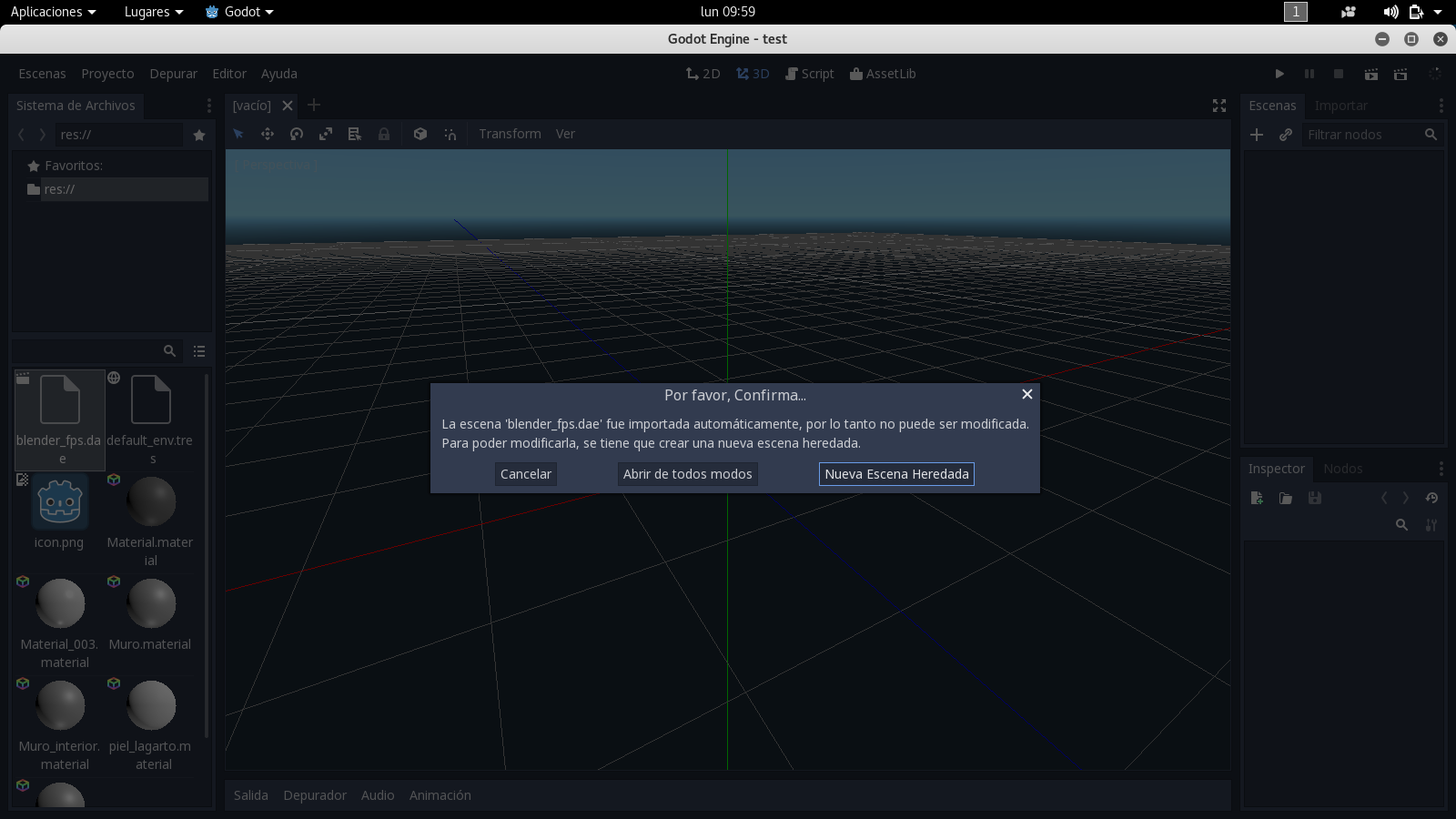Open the Depurar menu
Screen dimensions: 1456x819
click(173, 74)
